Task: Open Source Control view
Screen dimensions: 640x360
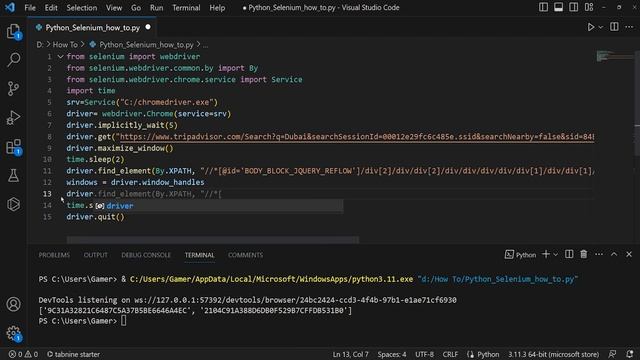Action: point(13,88)
